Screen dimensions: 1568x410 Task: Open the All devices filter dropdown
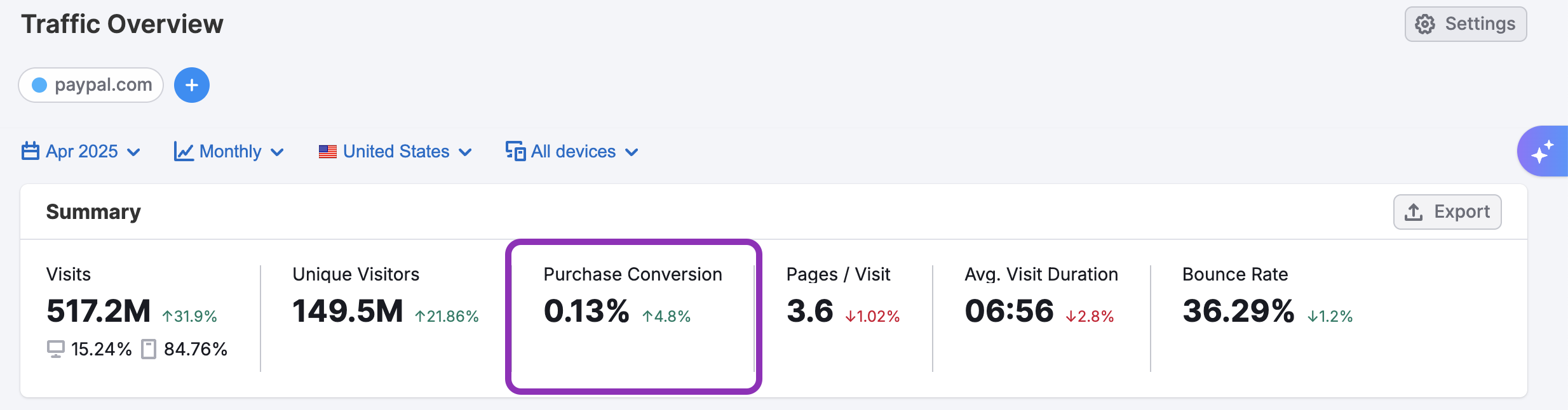coord(632,152)
